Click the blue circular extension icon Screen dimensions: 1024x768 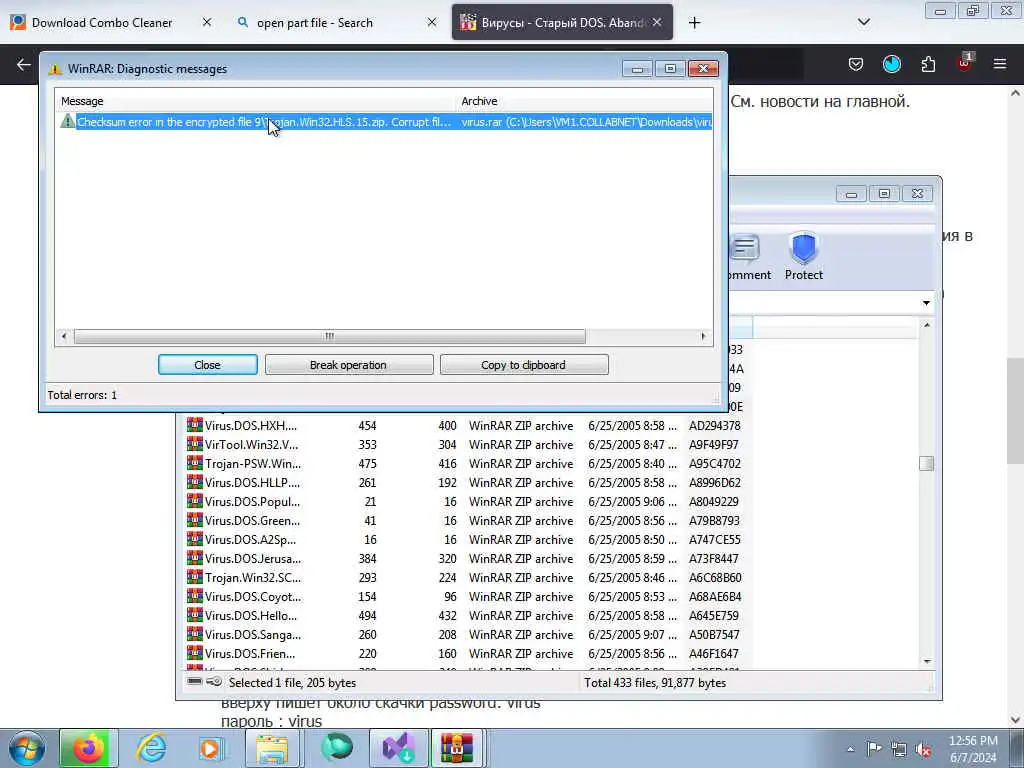(x=891, y=64)
